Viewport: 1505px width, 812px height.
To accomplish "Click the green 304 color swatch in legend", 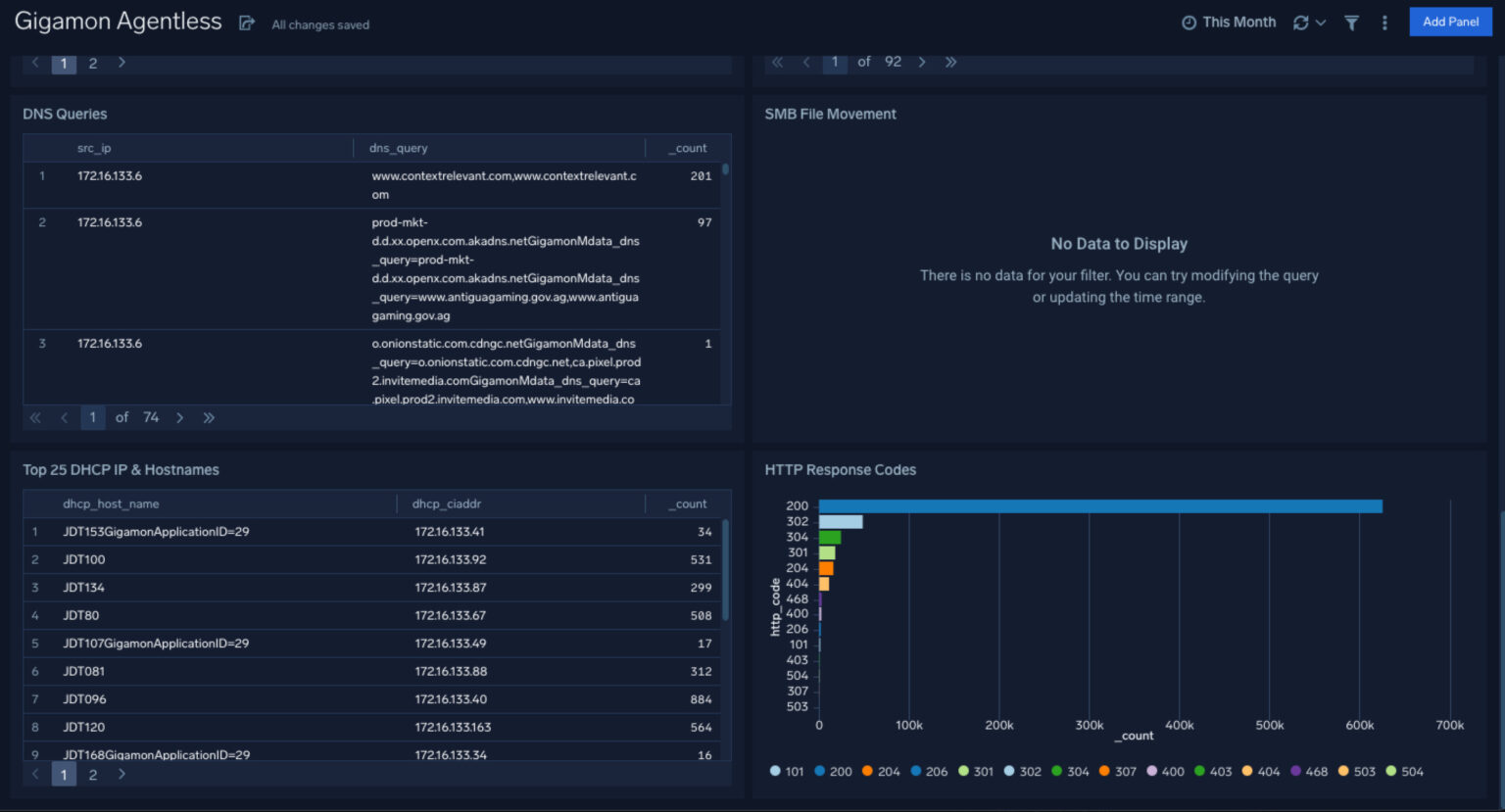I will tap(1057, 771).
